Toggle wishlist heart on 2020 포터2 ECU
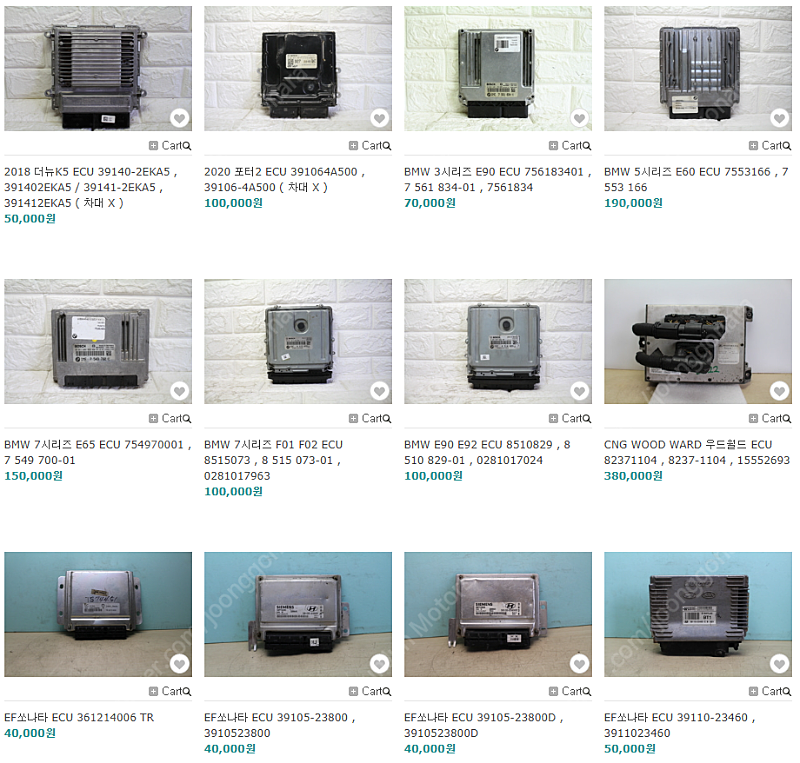Screen dimensions: 800x763 pyautogui.click(x=380, y=119)
